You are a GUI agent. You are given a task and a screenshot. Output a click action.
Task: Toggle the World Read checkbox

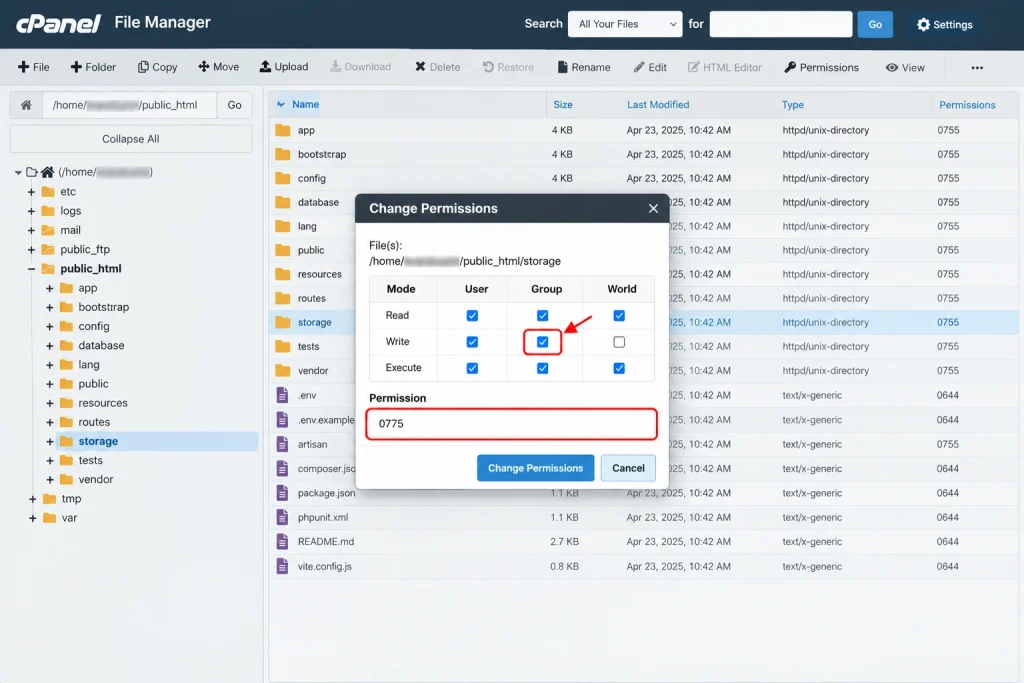point(619,315)
